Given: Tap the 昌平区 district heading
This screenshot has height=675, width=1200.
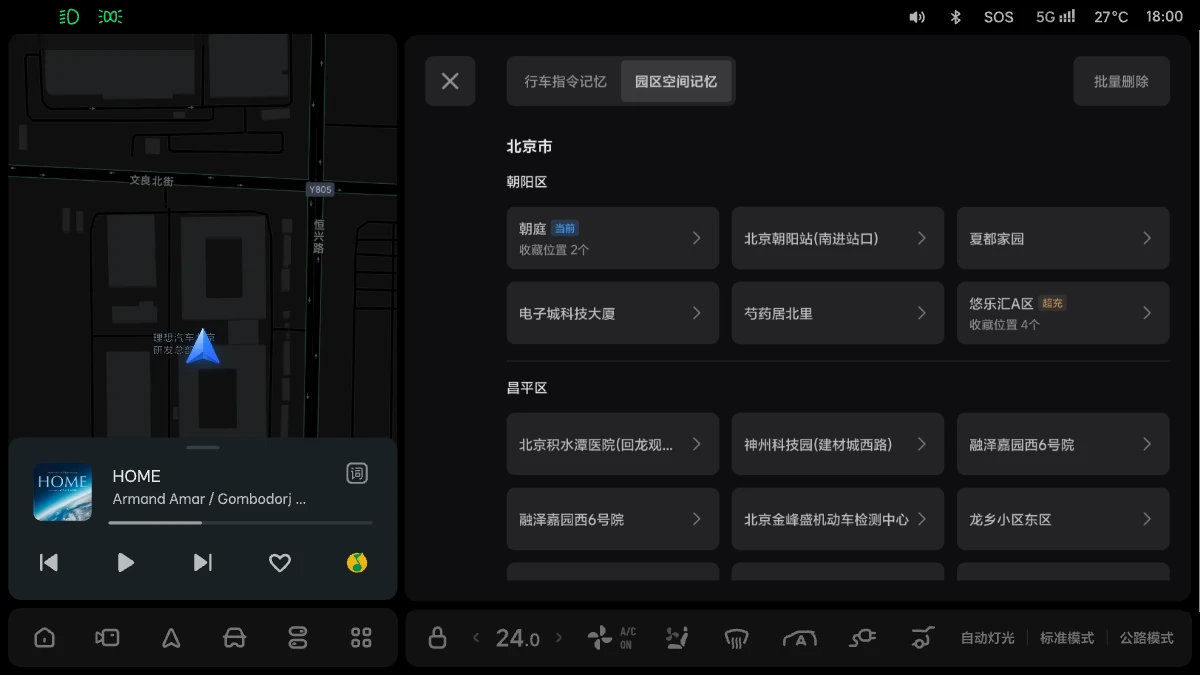Looking at the screenshot, I should [527, 388].
